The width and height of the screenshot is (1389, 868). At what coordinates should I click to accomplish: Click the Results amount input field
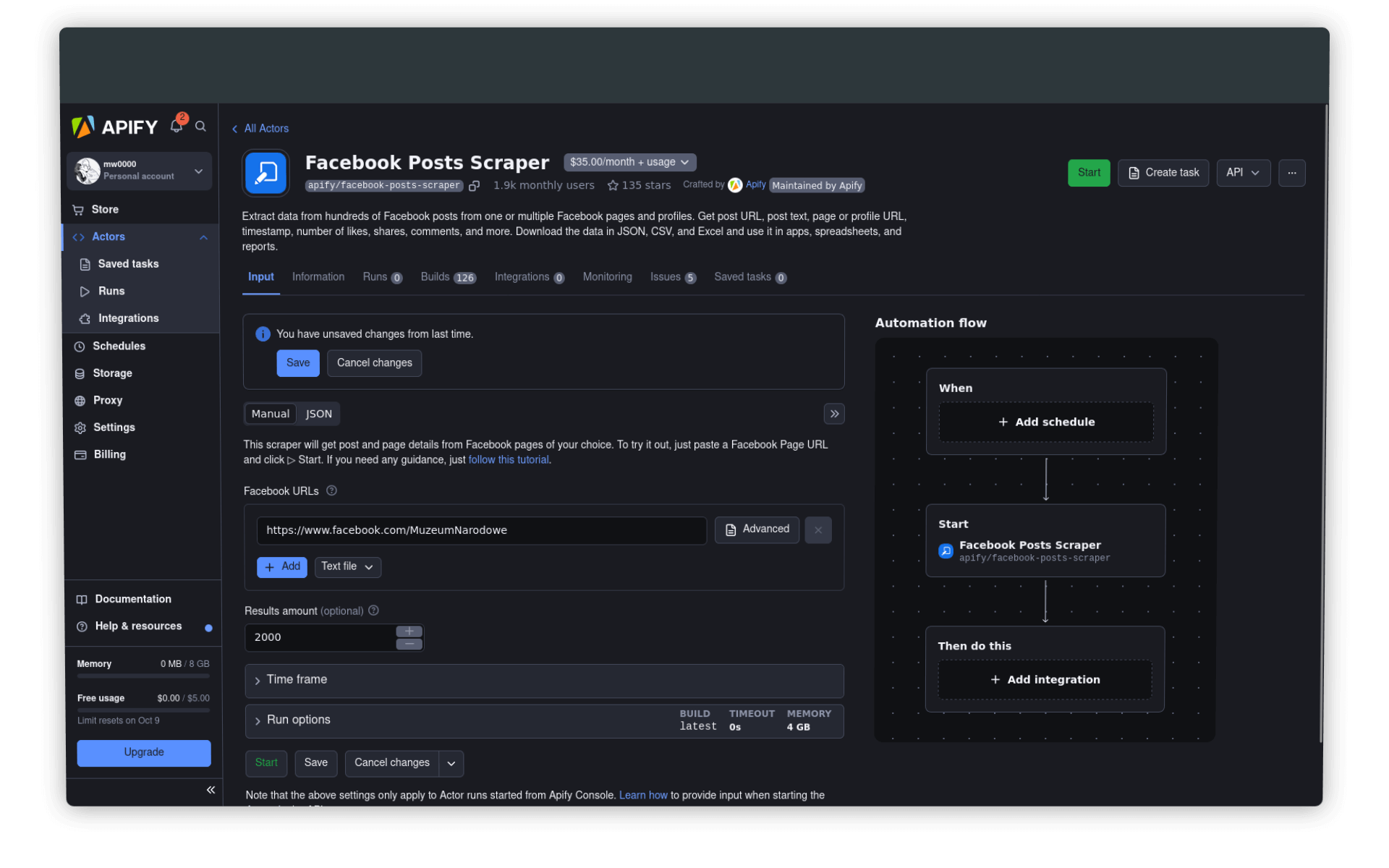pos(320,637)
